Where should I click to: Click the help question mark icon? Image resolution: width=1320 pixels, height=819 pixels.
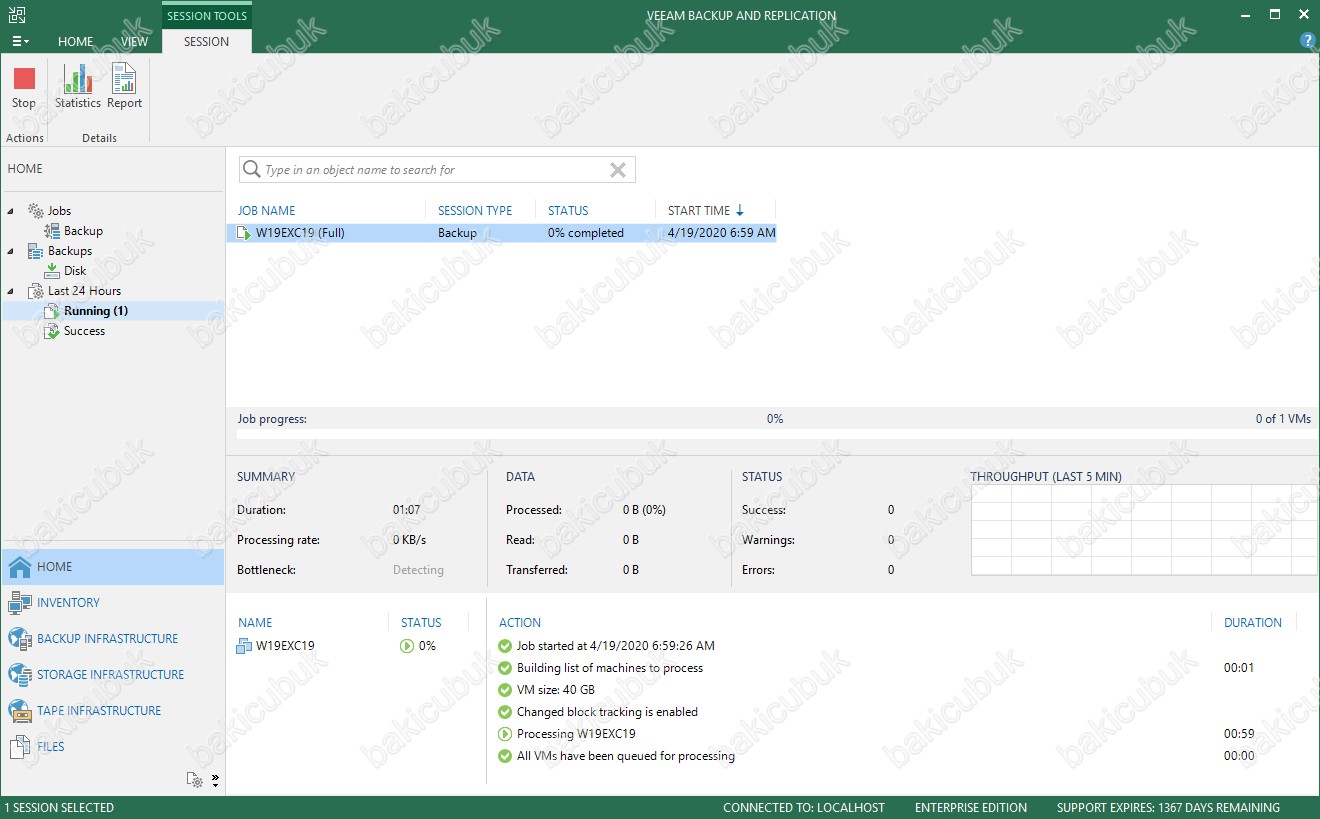coord(1307,41)
